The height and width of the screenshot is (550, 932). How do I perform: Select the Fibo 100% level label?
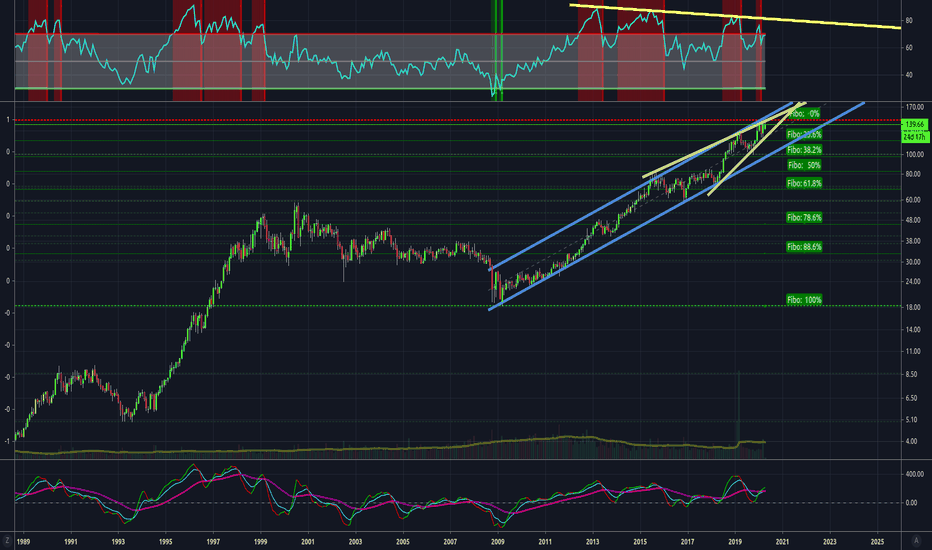coord(804,300)
